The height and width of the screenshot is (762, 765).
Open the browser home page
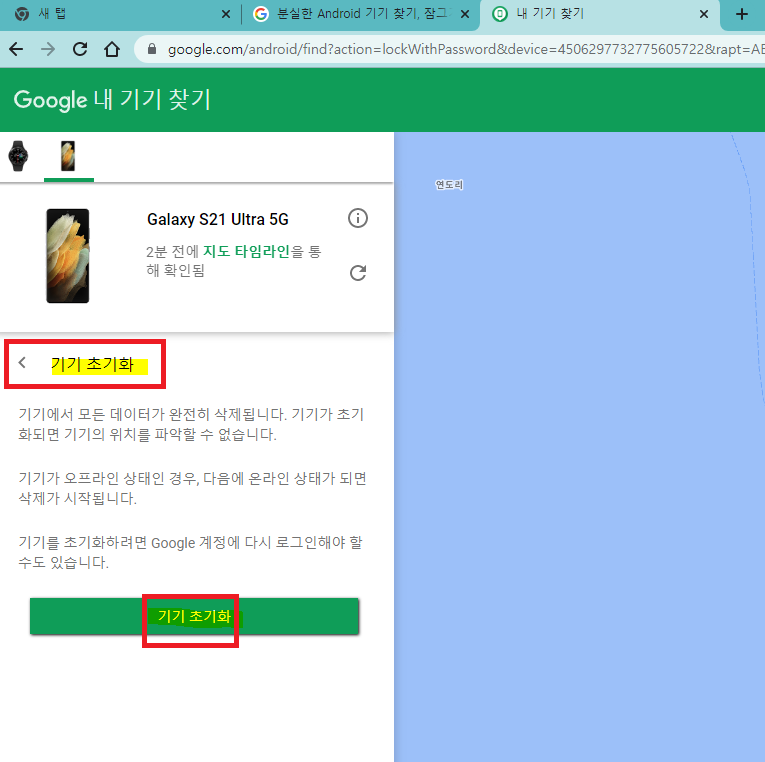tap(112, 49)
